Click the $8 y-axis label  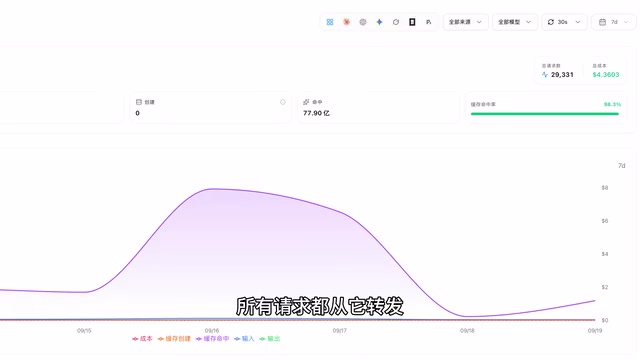[605, 188]
